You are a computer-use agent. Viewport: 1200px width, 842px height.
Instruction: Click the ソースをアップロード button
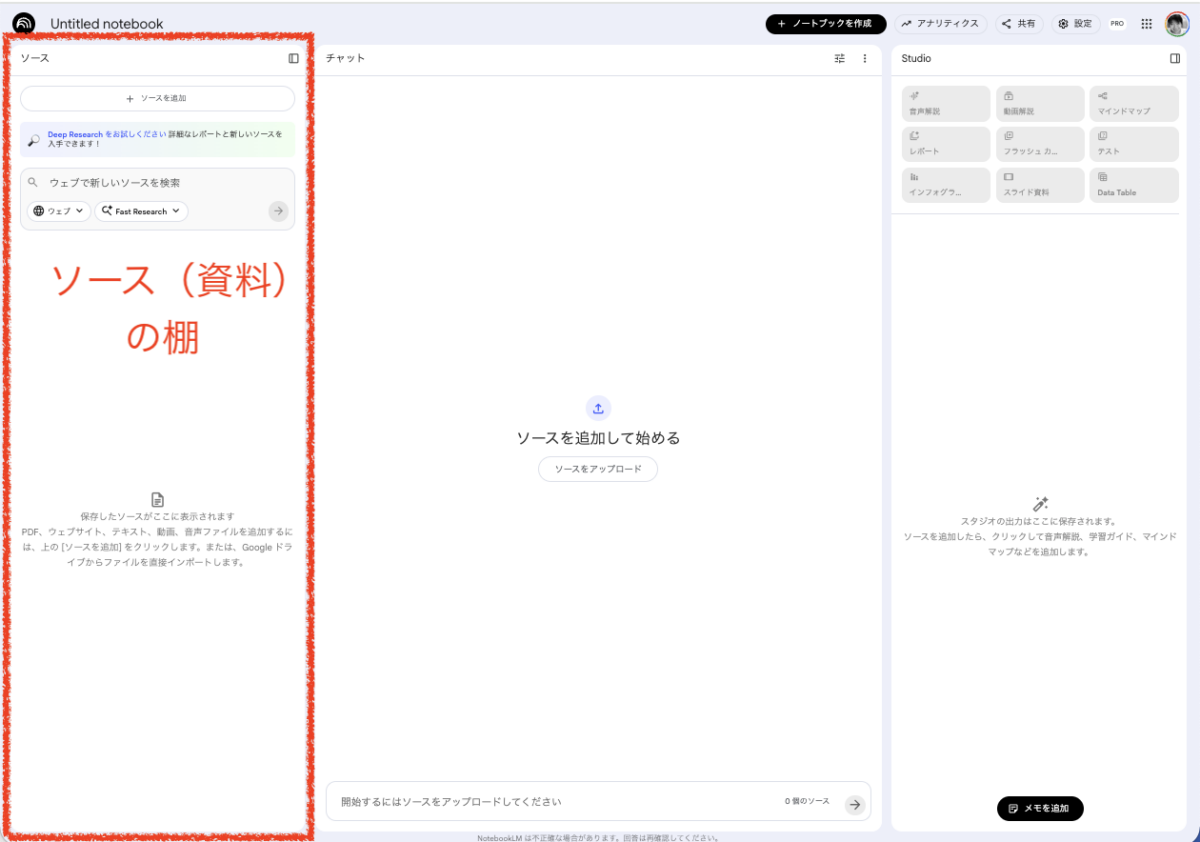[598, 469]
